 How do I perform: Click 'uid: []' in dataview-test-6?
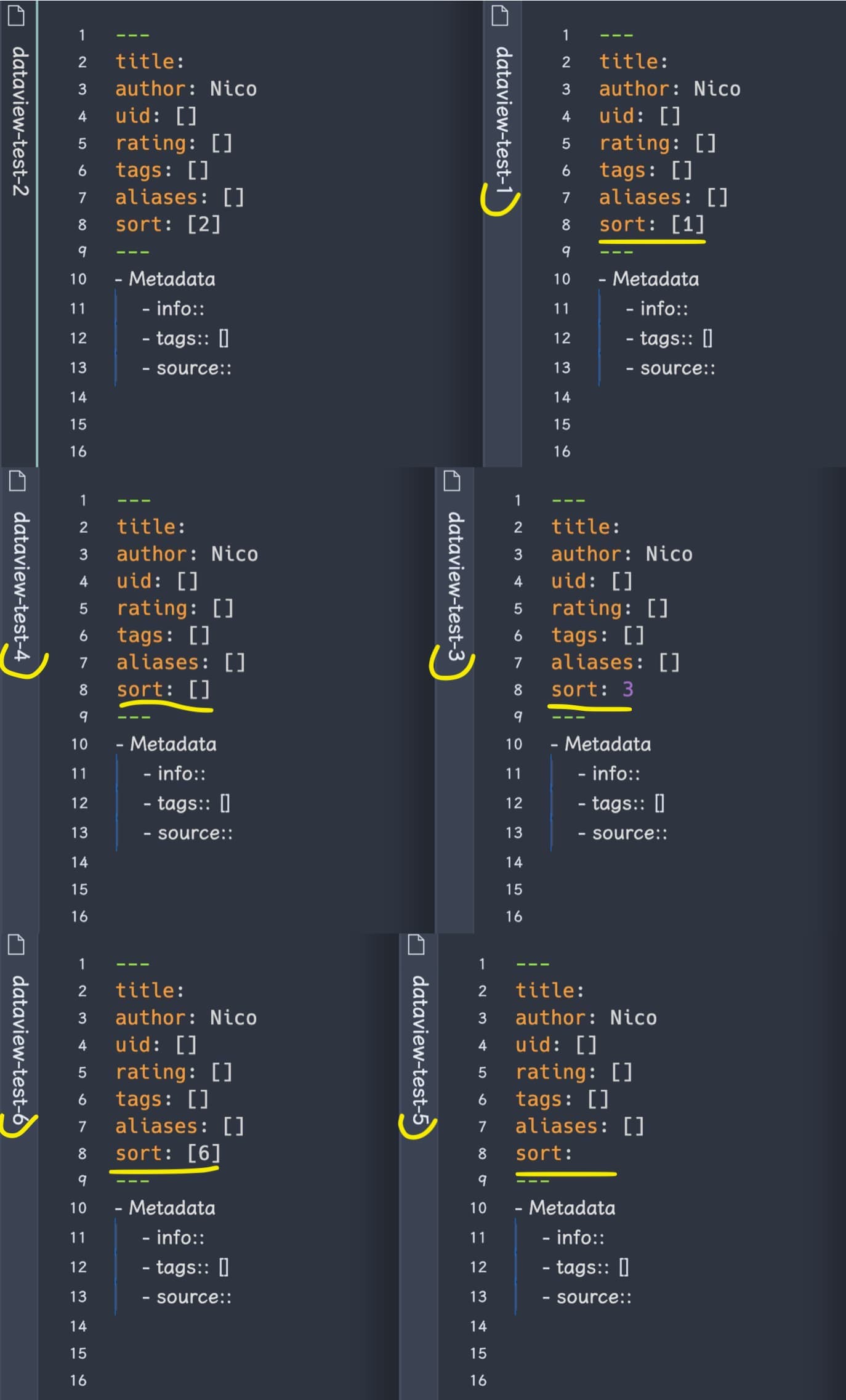pos(156,1045)
